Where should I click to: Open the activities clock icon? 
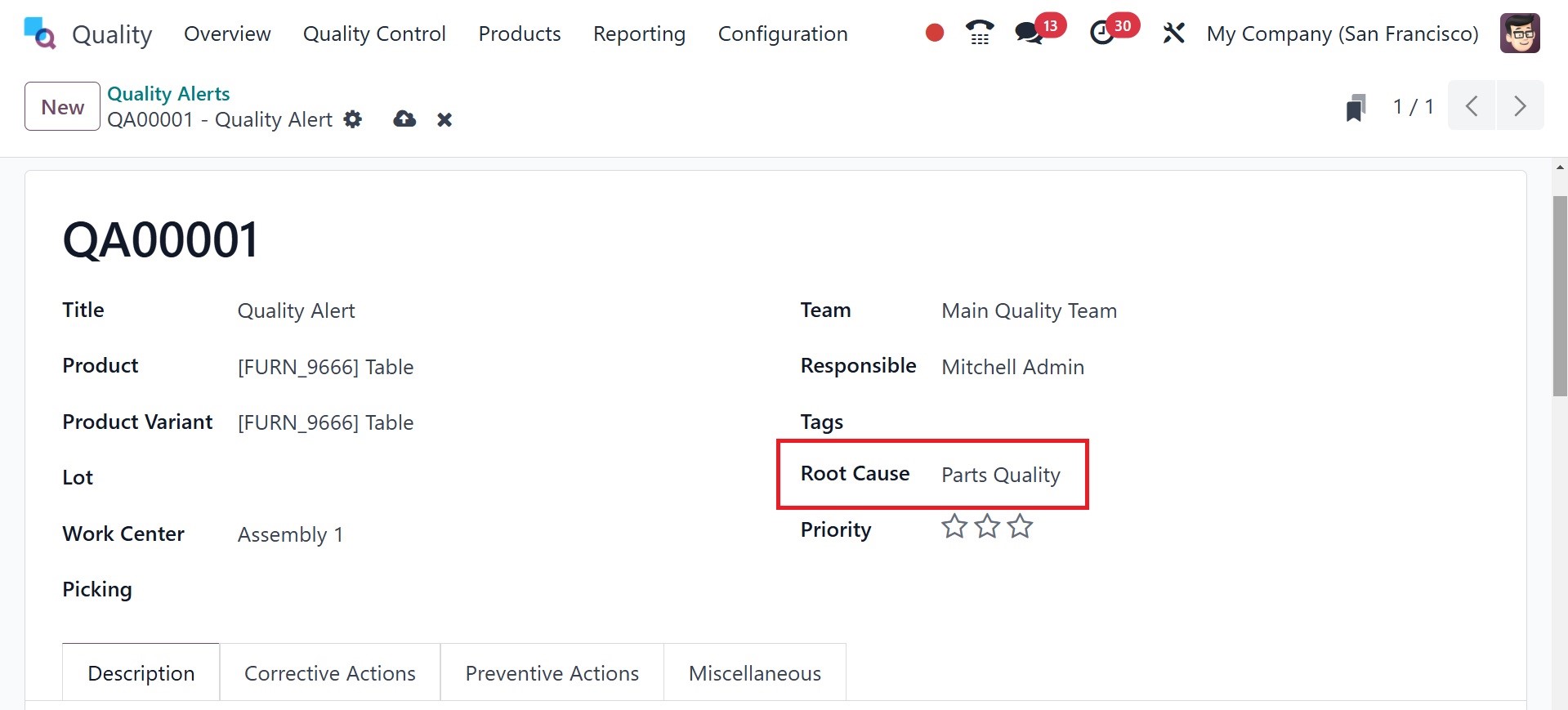[x=1101, y=33]
